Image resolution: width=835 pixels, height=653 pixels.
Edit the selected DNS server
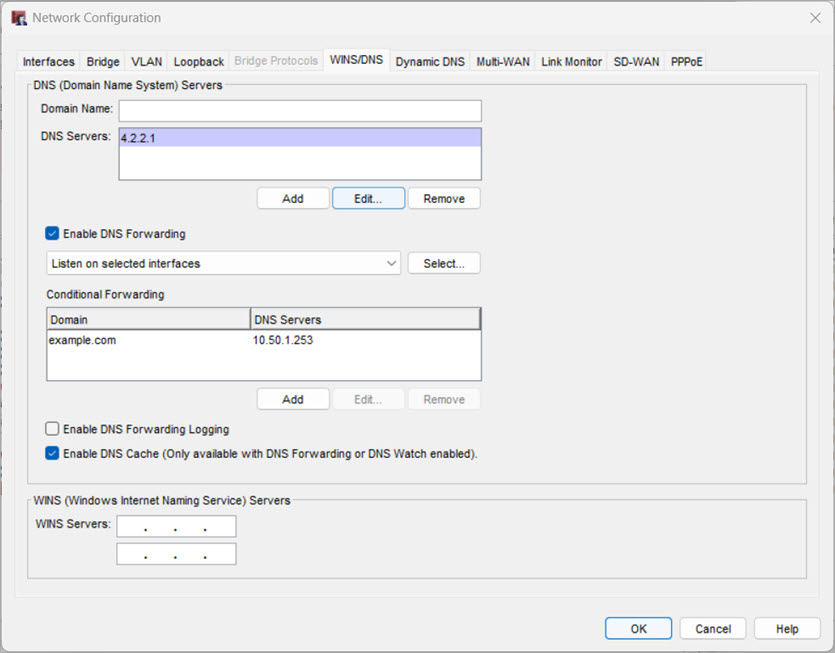click(368, 199)
